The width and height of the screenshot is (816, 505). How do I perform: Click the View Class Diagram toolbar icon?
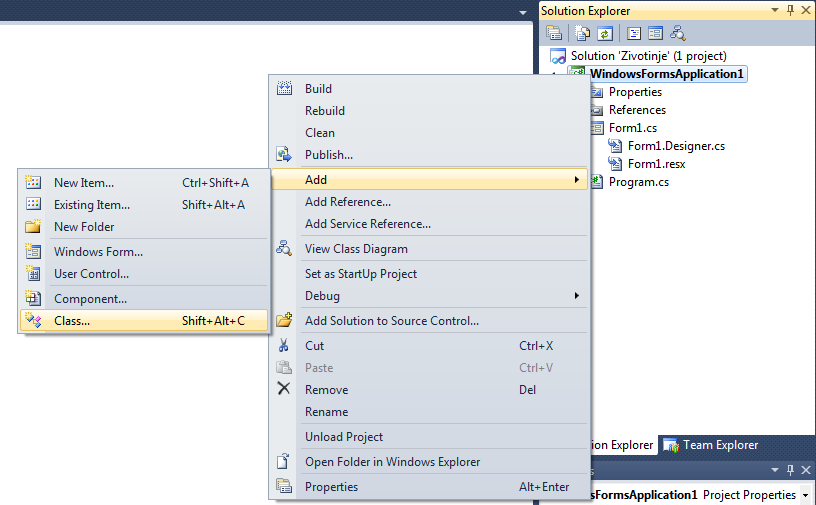pyautogui.click(x=678, y=33)
